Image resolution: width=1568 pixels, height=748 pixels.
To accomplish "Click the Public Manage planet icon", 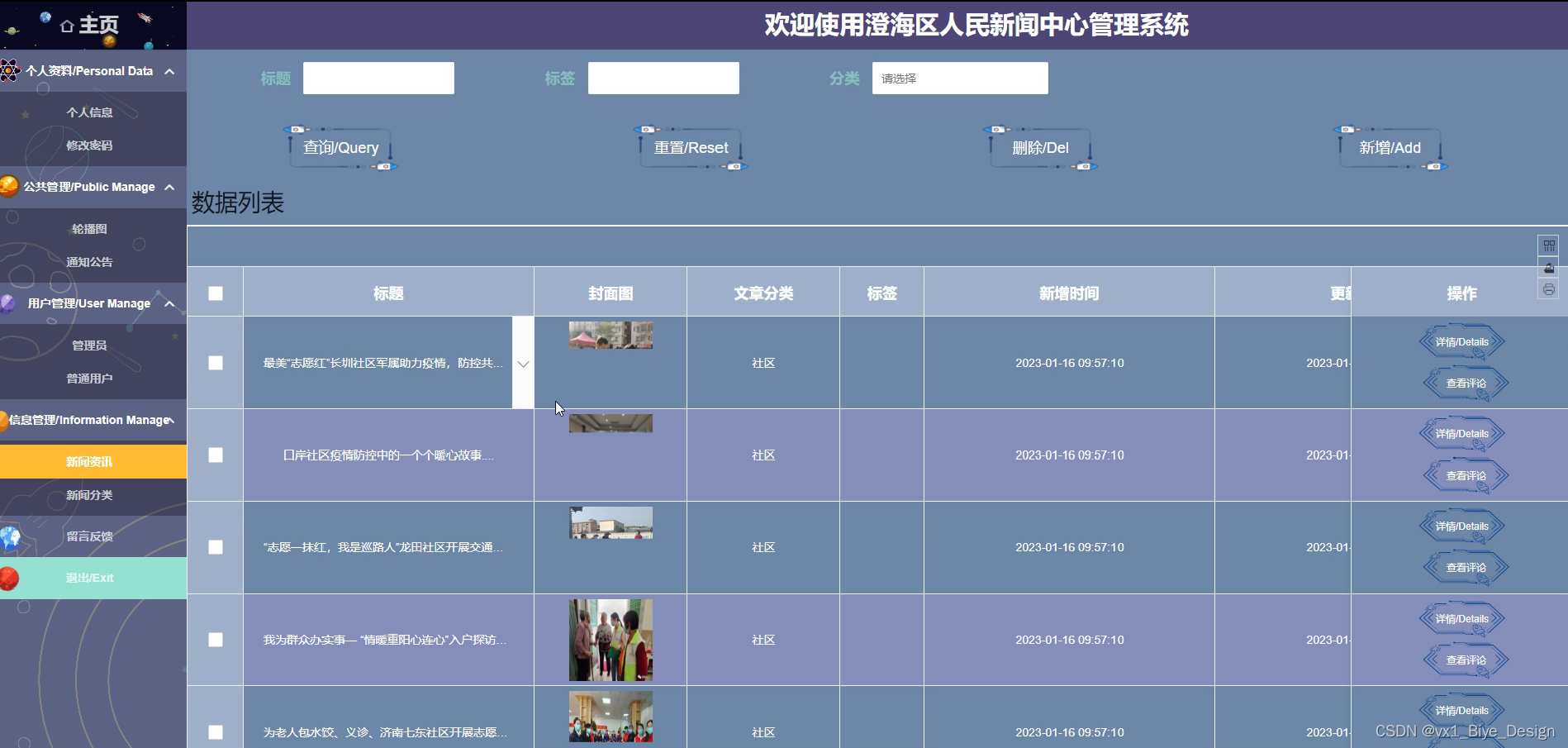I will pos(9,186).
